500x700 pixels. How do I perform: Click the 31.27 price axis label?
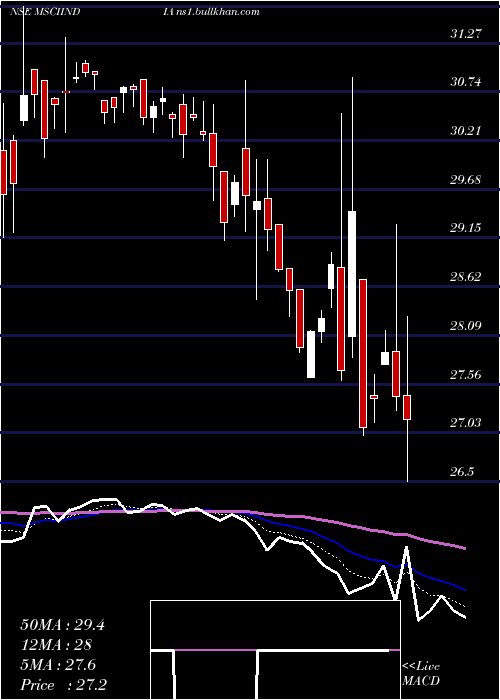(x=466, y=33)
